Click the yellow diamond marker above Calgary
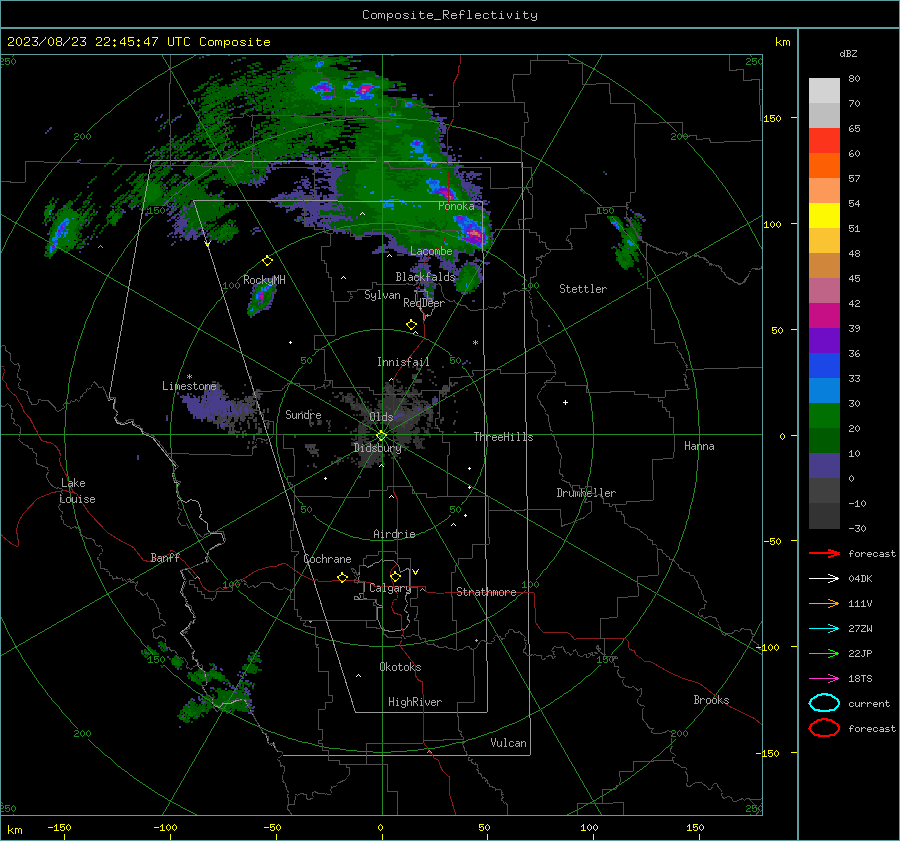 pyautogui.click(x=395, y=576)
